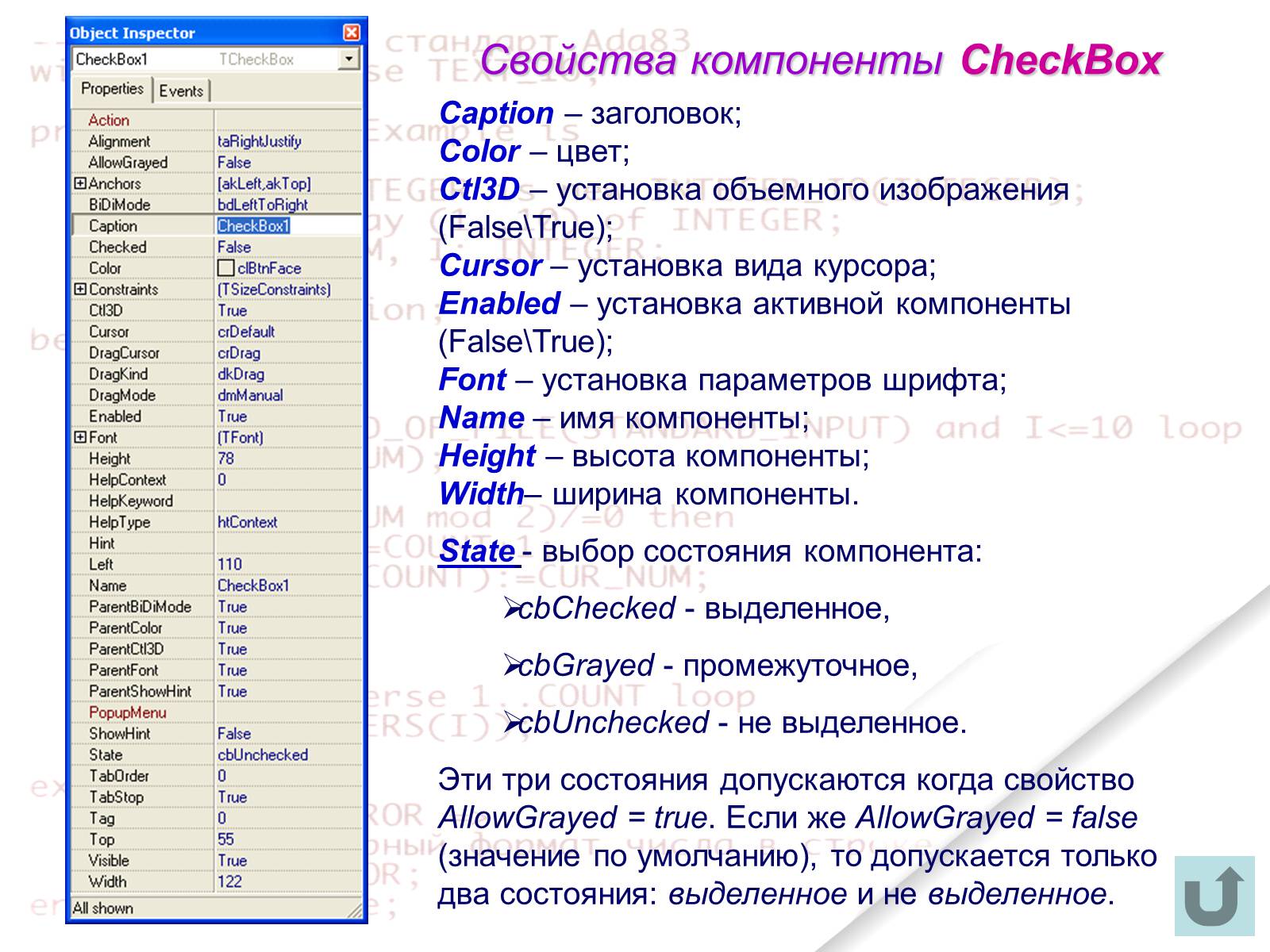1270x952 pixels.
Task: Select the Hint property row
Action: 216,543
